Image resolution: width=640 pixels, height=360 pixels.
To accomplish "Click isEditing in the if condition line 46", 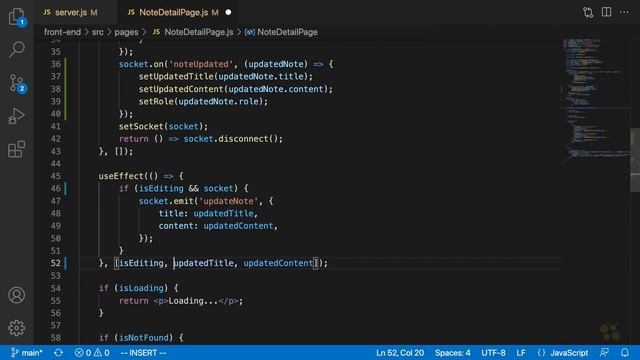I will (161, 189).
